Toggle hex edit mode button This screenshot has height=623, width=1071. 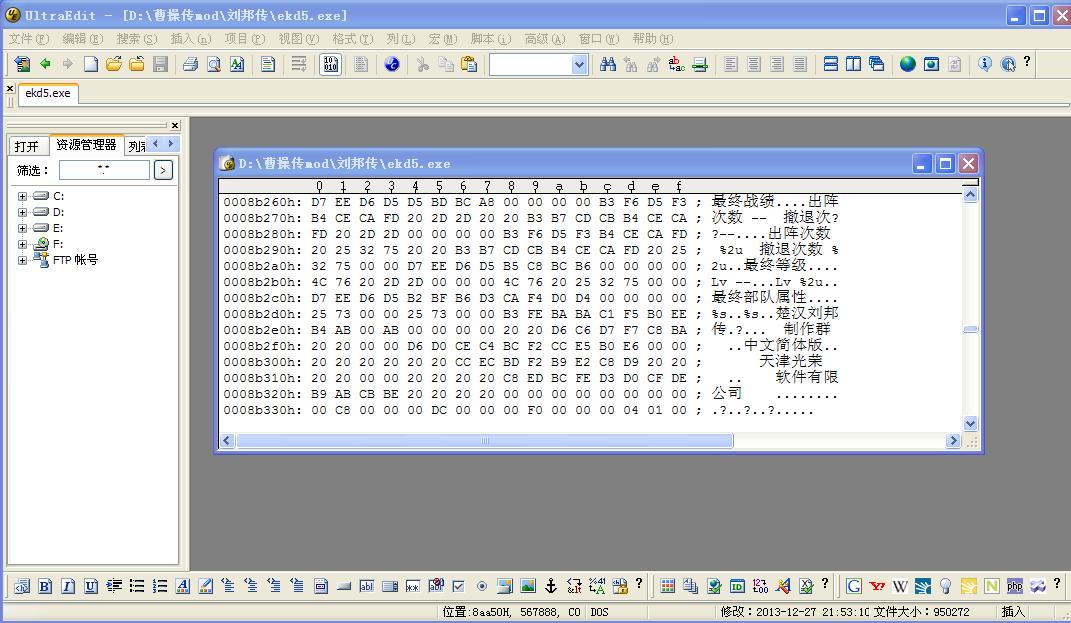(x=330, y=64)
